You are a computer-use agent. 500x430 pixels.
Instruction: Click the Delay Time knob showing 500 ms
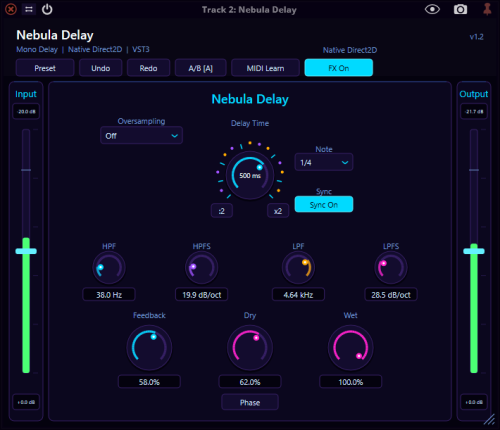pos(250,175)
